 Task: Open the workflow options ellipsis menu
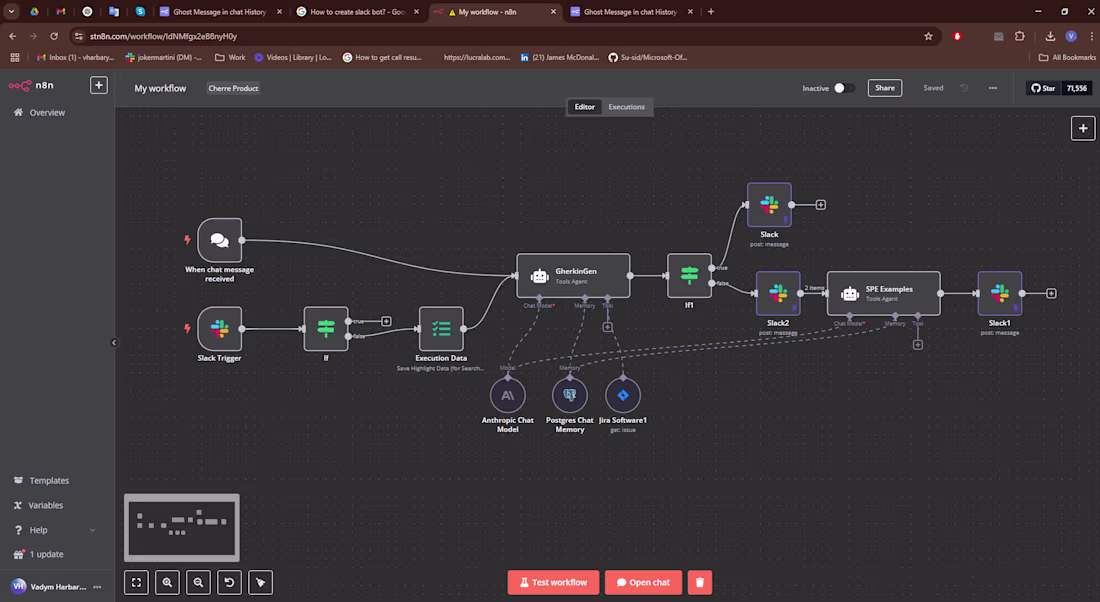(992, 88)
